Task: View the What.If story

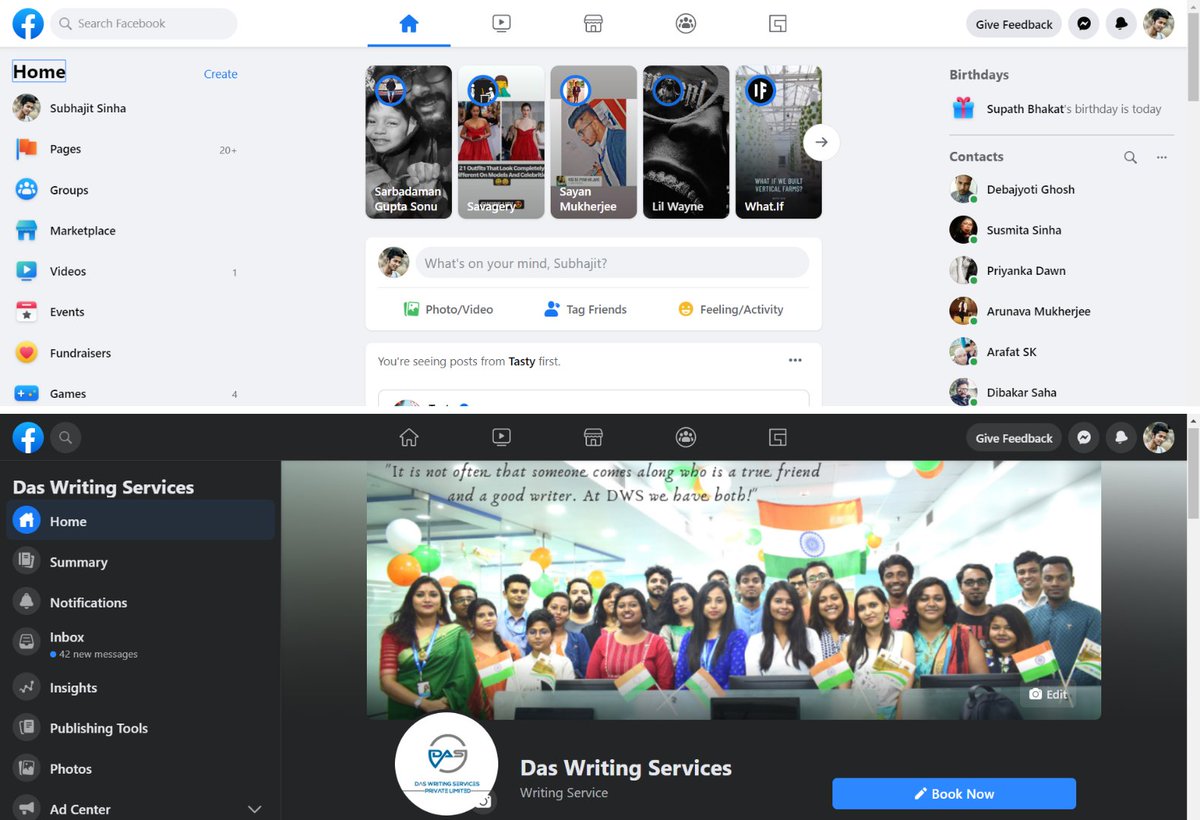Action: pos(779,142)
